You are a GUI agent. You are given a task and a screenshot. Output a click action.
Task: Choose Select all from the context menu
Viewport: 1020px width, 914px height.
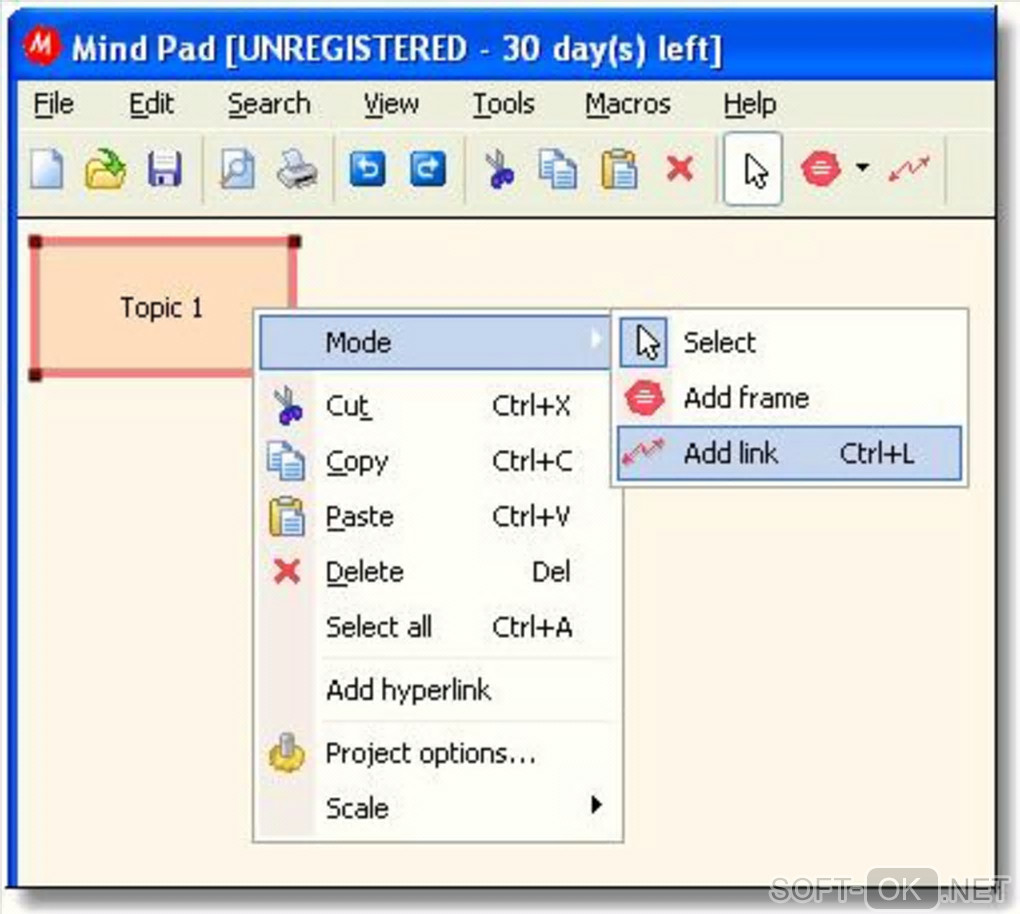click(435, 627)
